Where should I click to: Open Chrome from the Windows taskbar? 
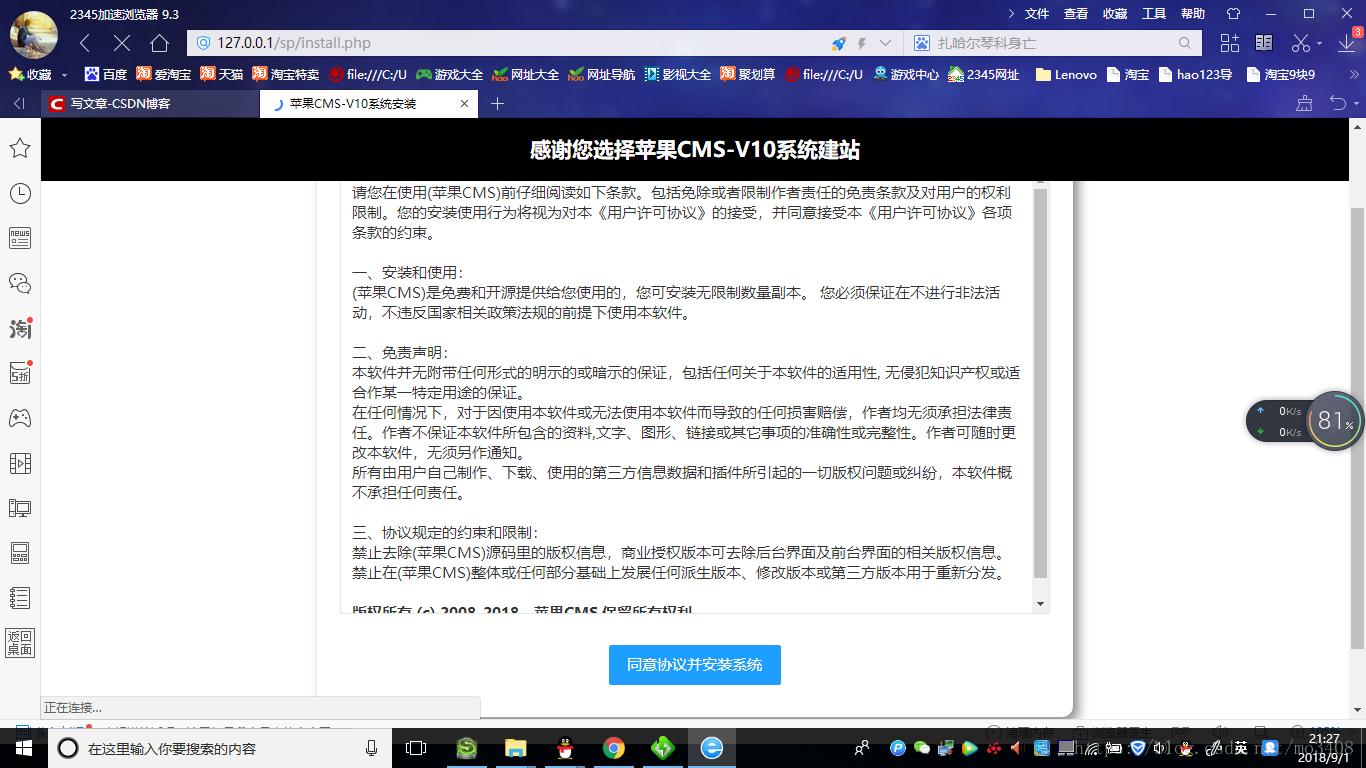click(x=613, y=748)
